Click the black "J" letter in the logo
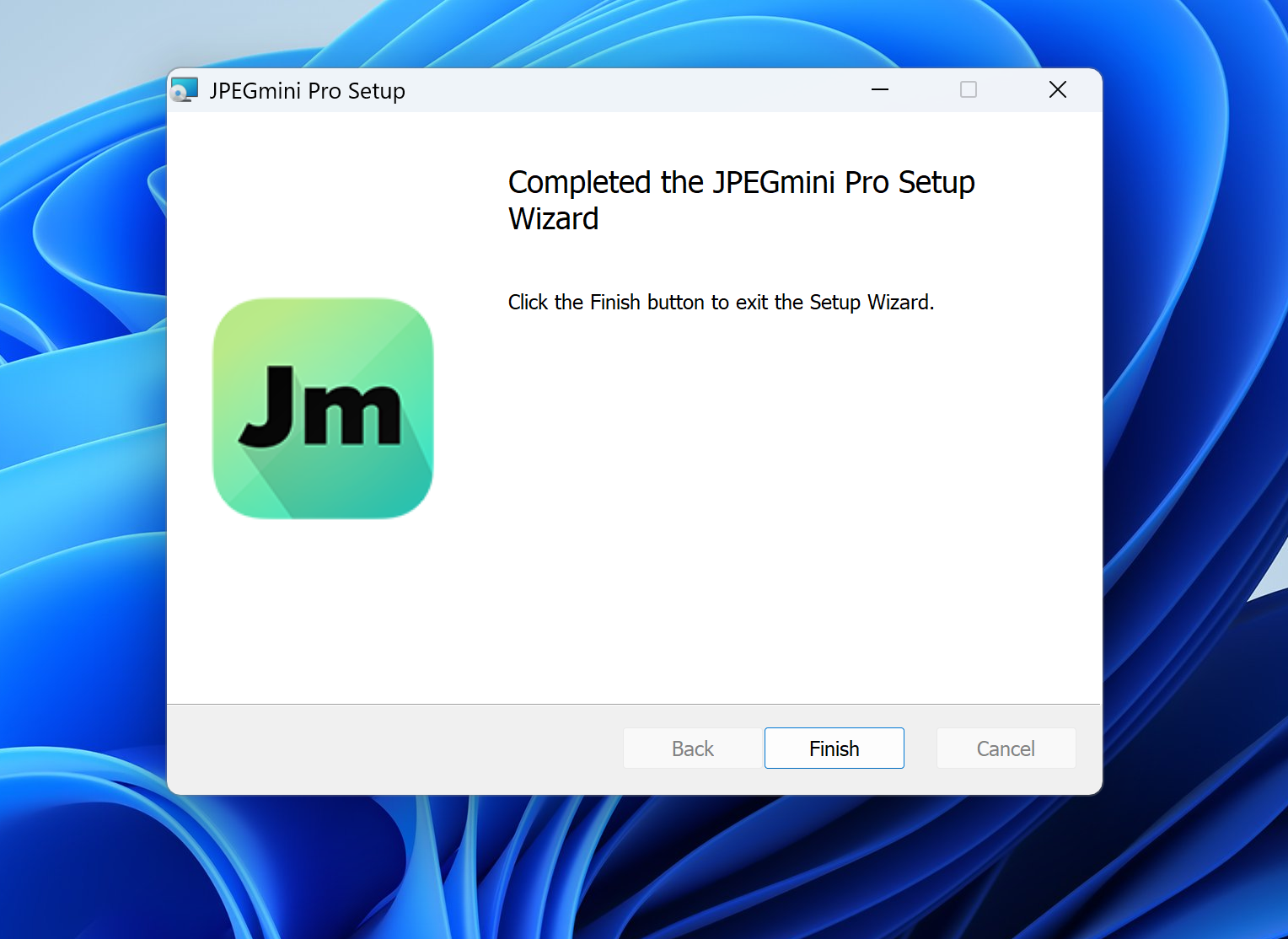 [268, 406]
